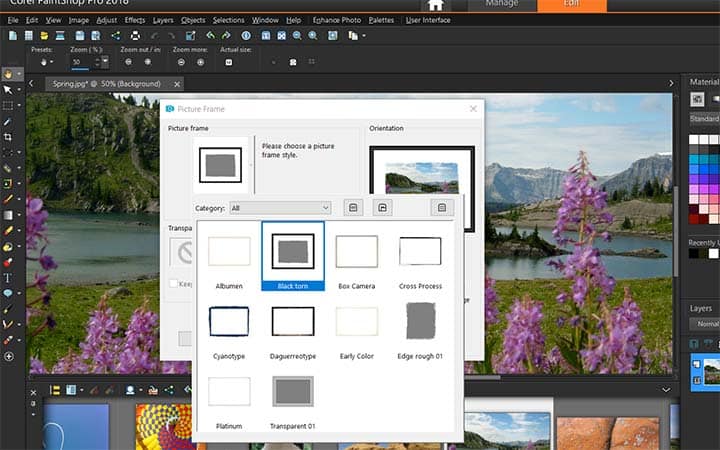
Task: Open the File menu
Action: (13, 20)
